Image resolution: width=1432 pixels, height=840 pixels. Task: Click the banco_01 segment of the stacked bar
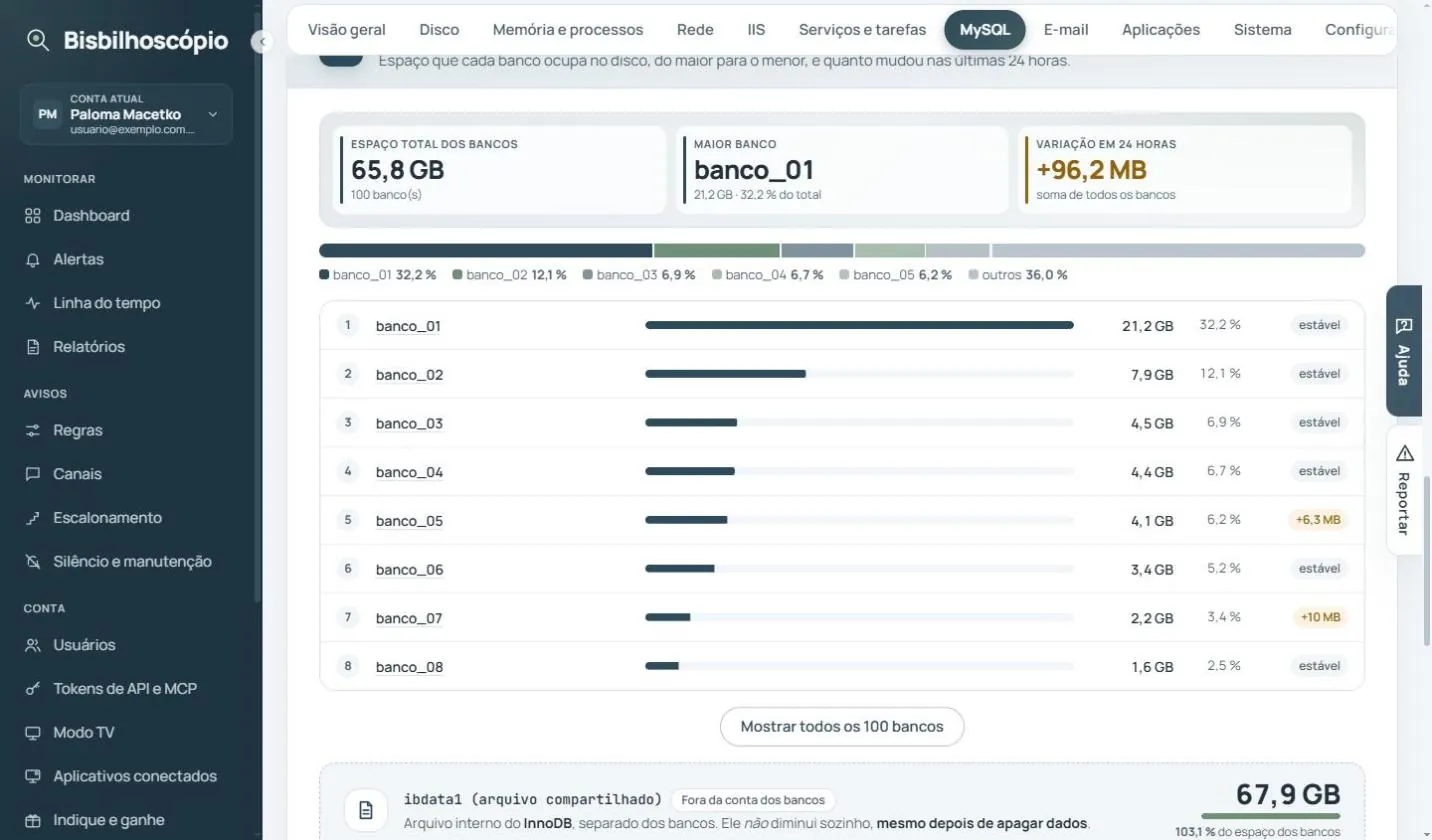coord(485,250)
